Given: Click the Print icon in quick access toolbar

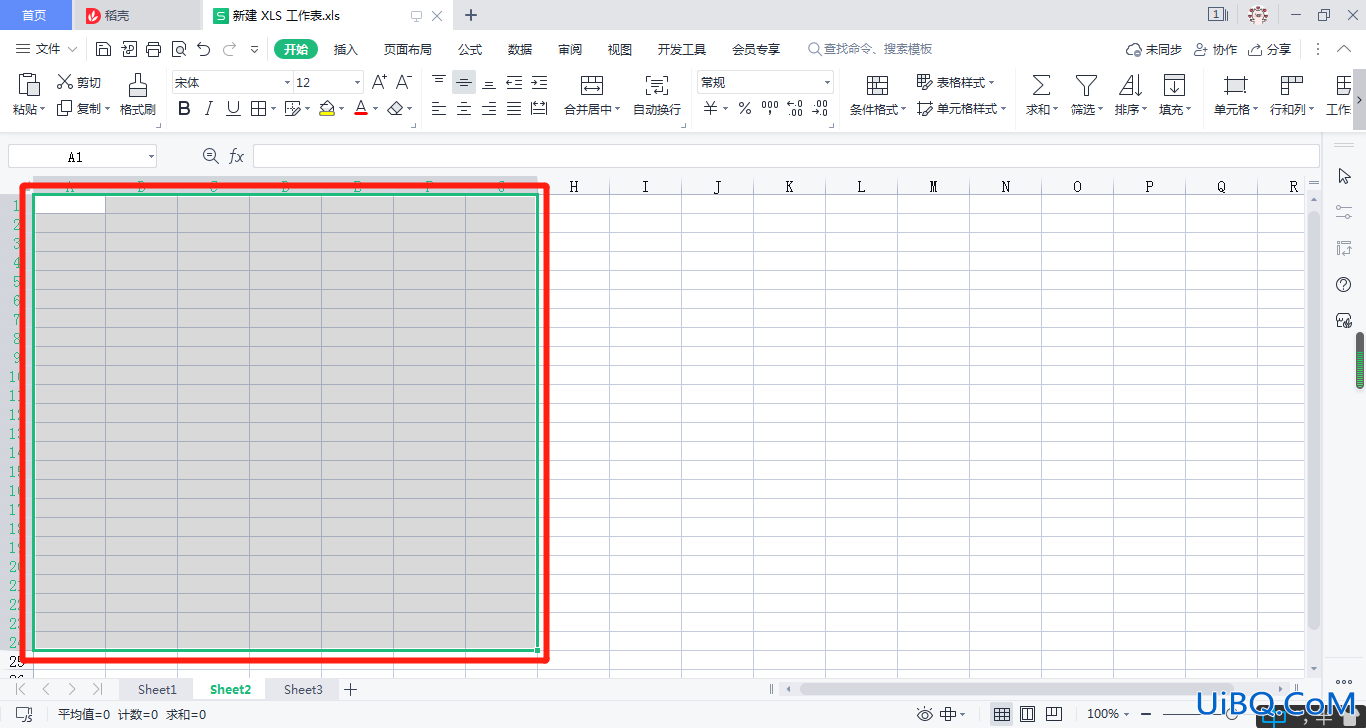Looking at the screenshot, I should coord(153,49).
